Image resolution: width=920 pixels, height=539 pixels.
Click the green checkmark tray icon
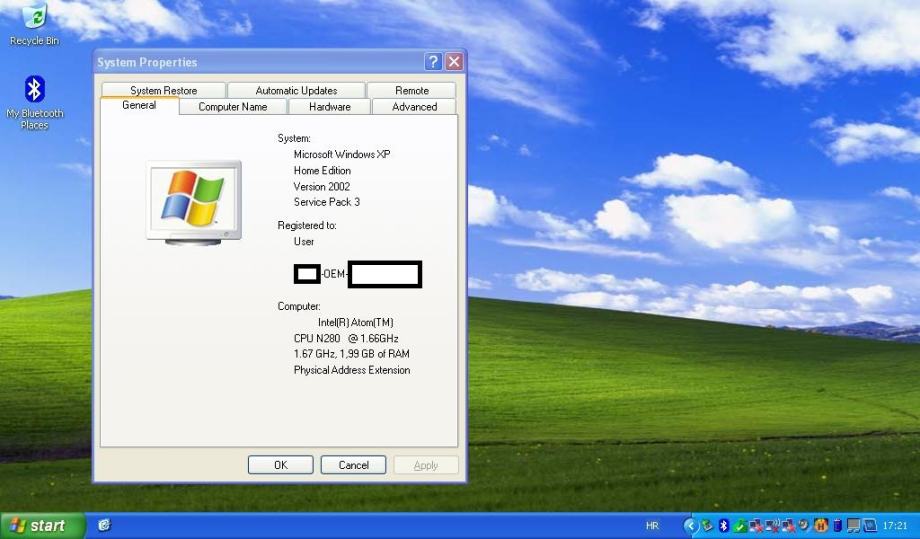[x=740, y=526]
